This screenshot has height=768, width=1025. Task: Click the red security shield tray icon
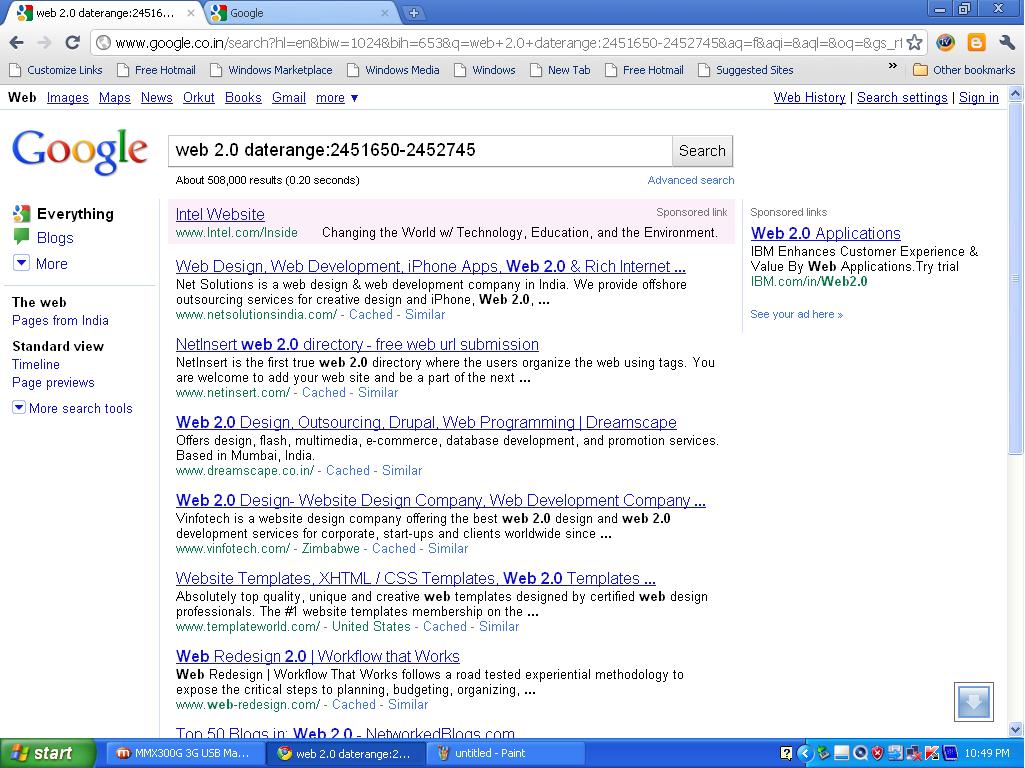[878, 753]
